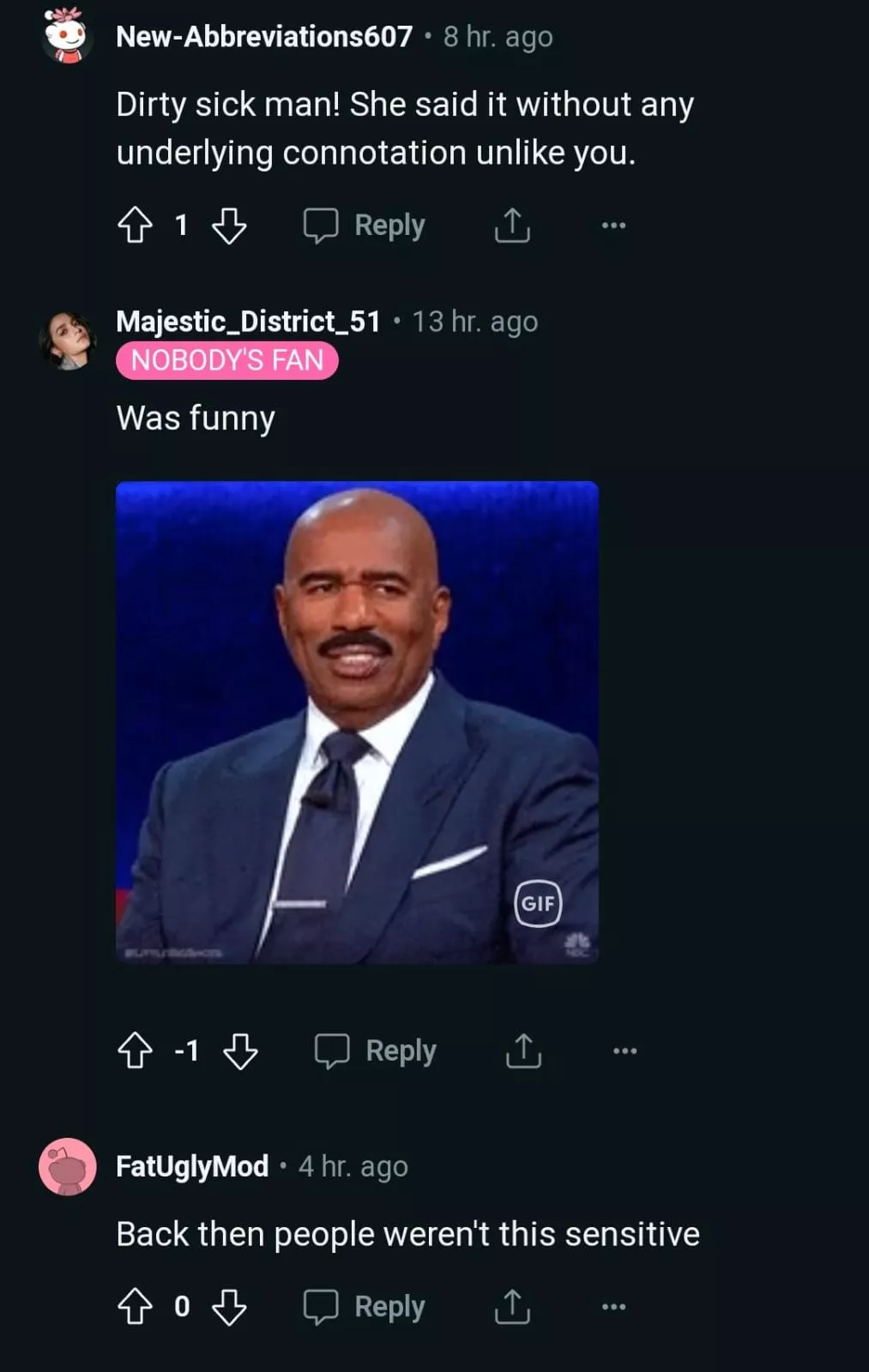Open more options for "Was funny" comment
The width and height of the screenshot is (869, 1372).
pos(625,1050)
